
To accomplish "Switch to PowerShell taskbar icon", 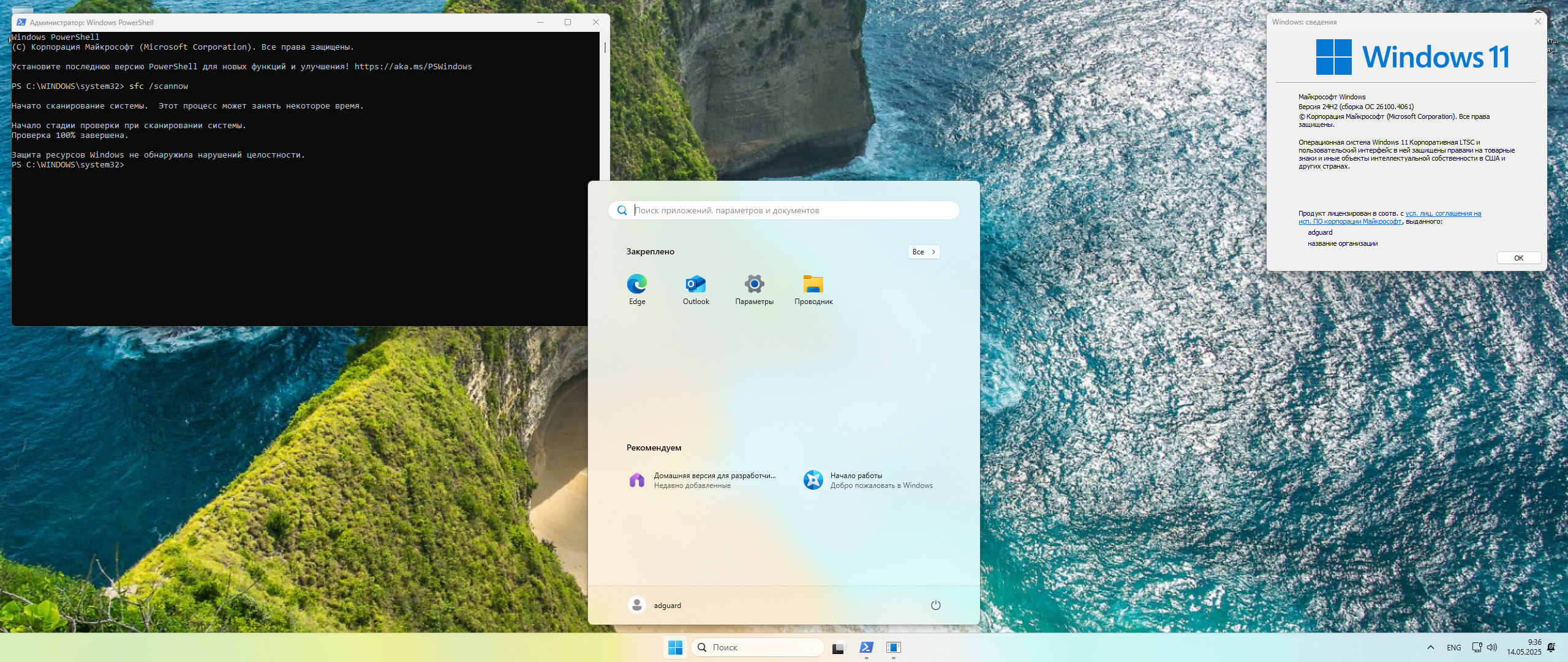I will tap(867, 647).
